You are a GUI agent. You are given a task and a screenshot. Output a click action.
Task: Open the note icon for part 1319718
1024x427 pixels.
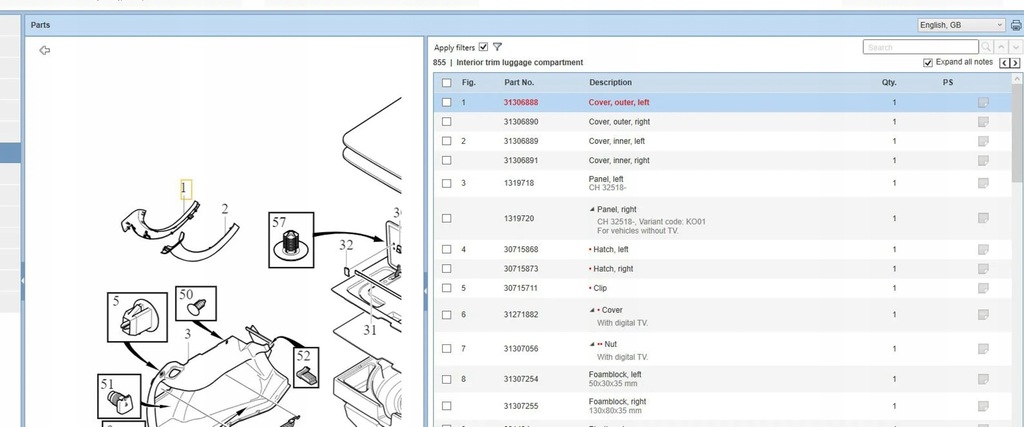(x=983, y=183)
